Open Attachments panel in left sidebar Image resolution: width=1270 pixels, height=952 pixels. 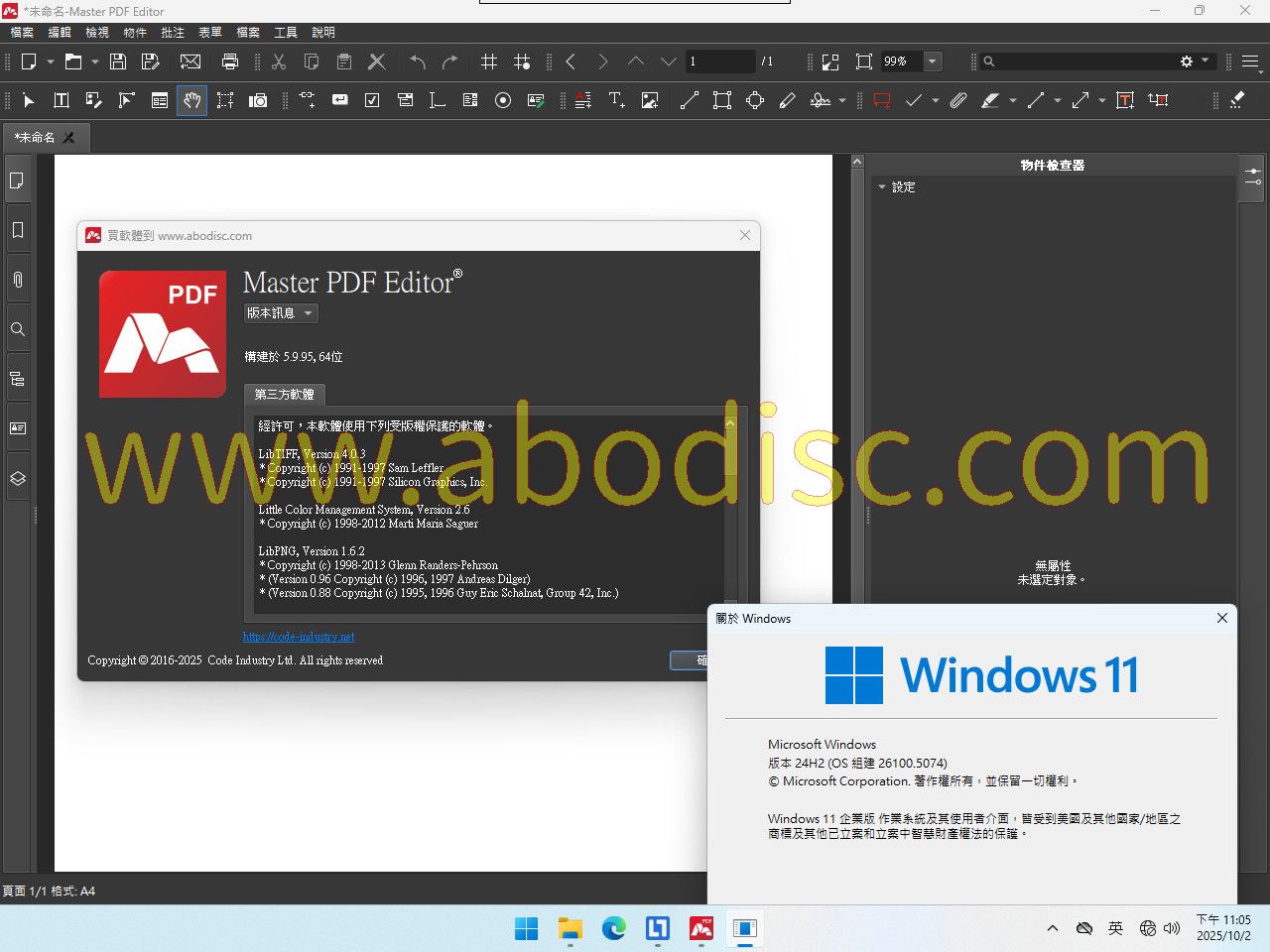18,280
